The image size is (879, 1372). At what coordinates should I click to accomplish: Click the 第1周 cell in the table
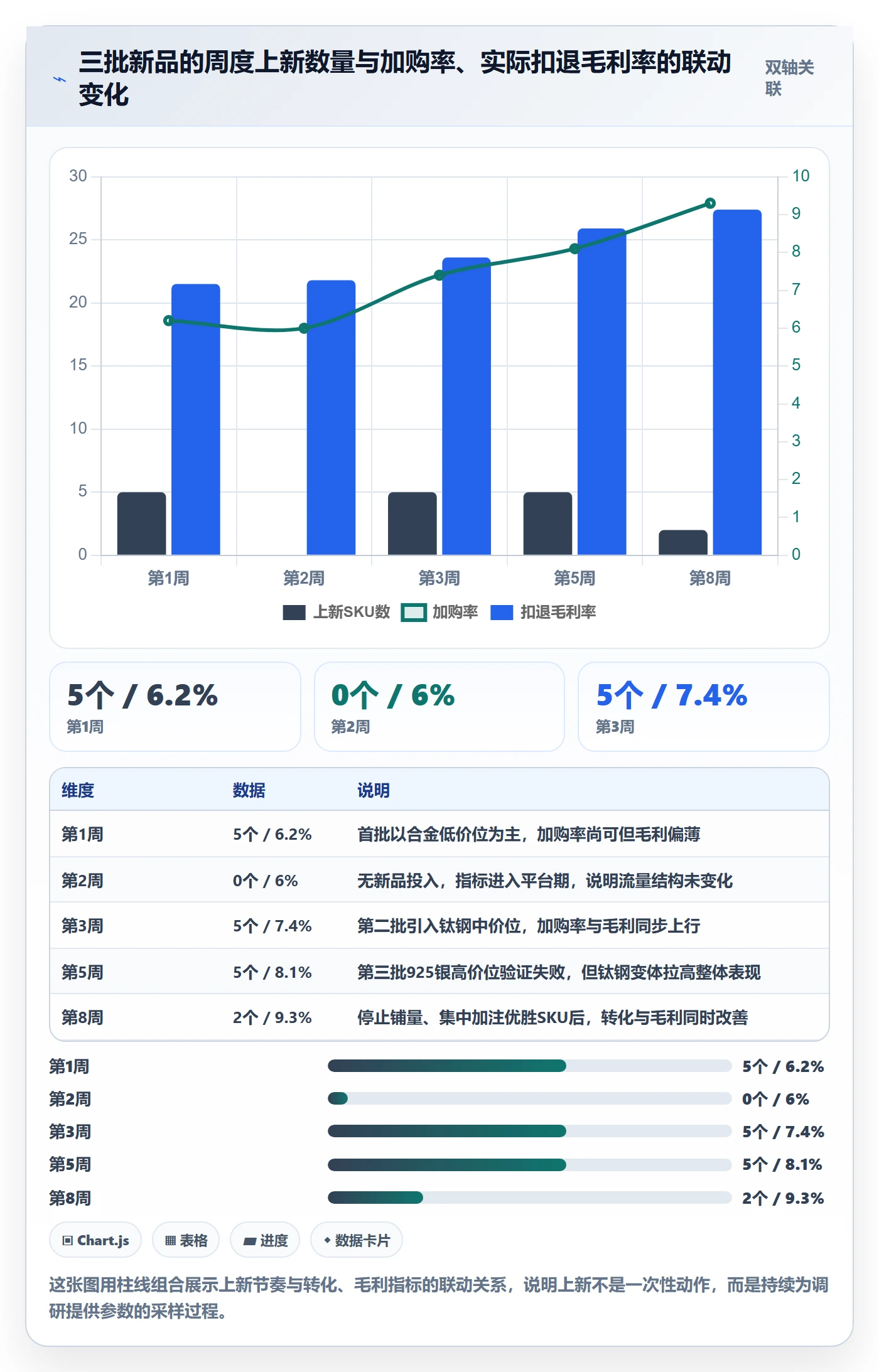coord(82,834)
